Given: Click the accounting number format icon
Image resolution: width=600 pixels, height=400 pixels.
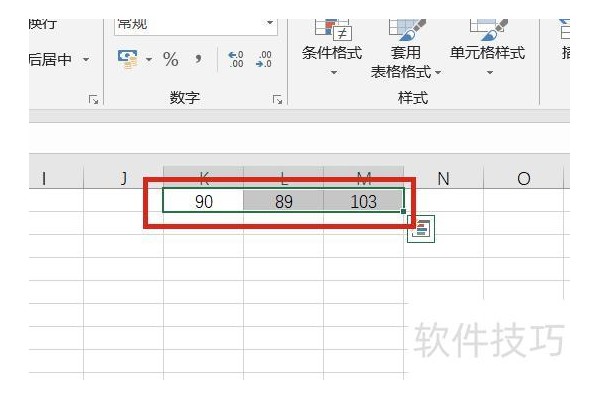Looking at the screenshot, I should click(x=127, y=60).
